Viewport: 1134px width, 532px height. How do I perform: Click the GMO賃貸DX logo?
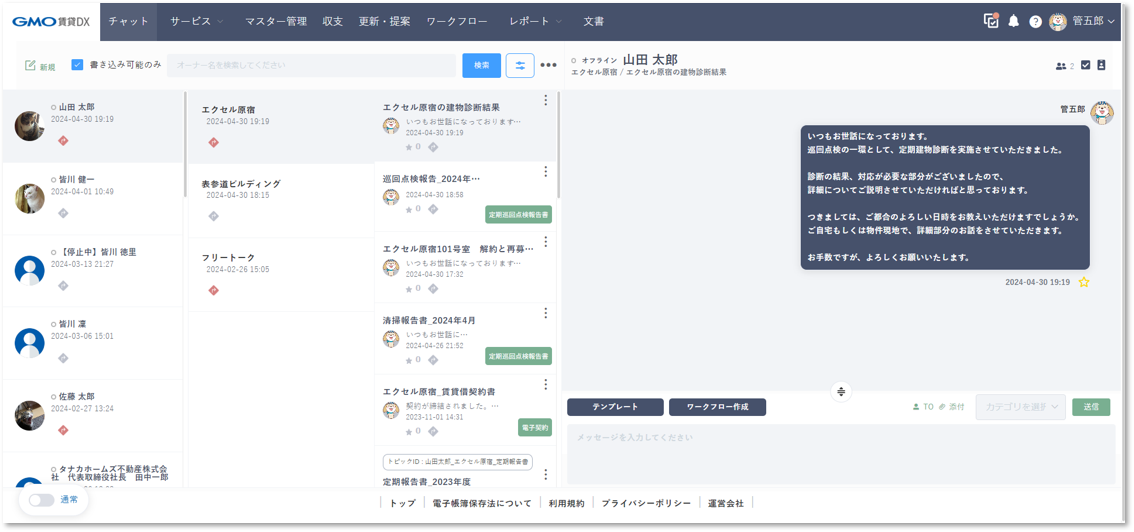point(51,22)
